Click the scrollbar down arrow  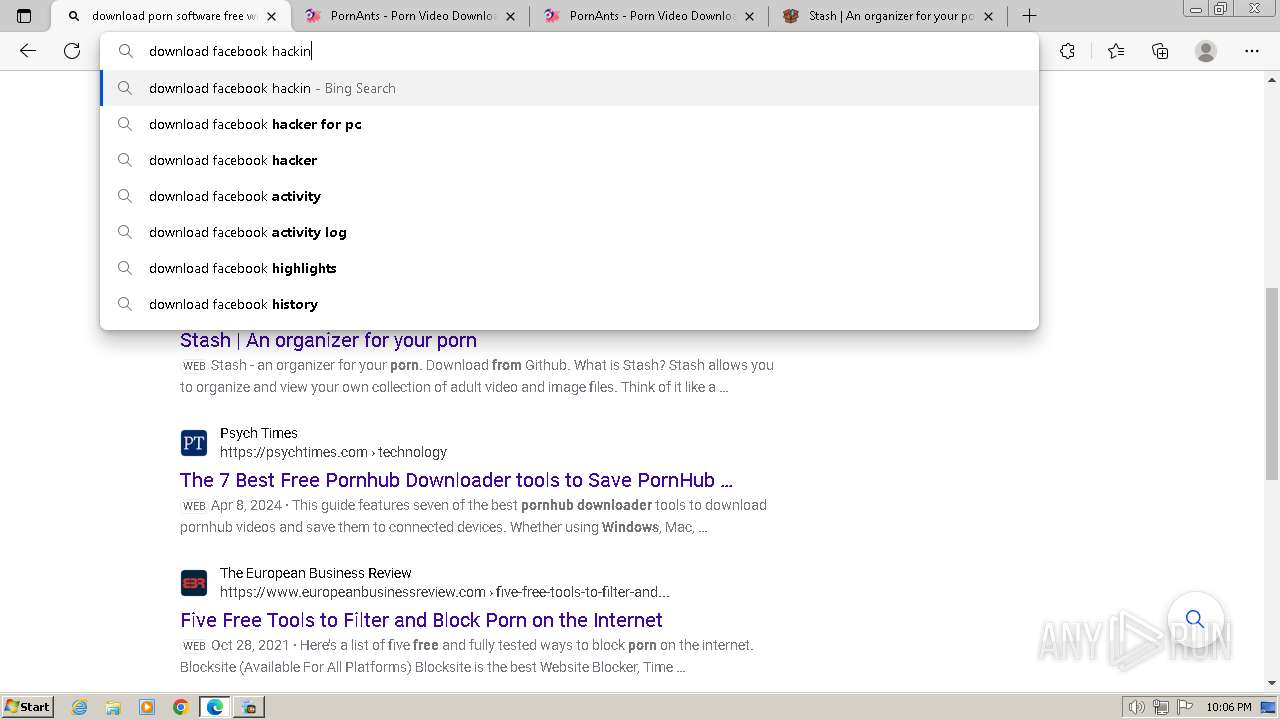coord(1272,683)
